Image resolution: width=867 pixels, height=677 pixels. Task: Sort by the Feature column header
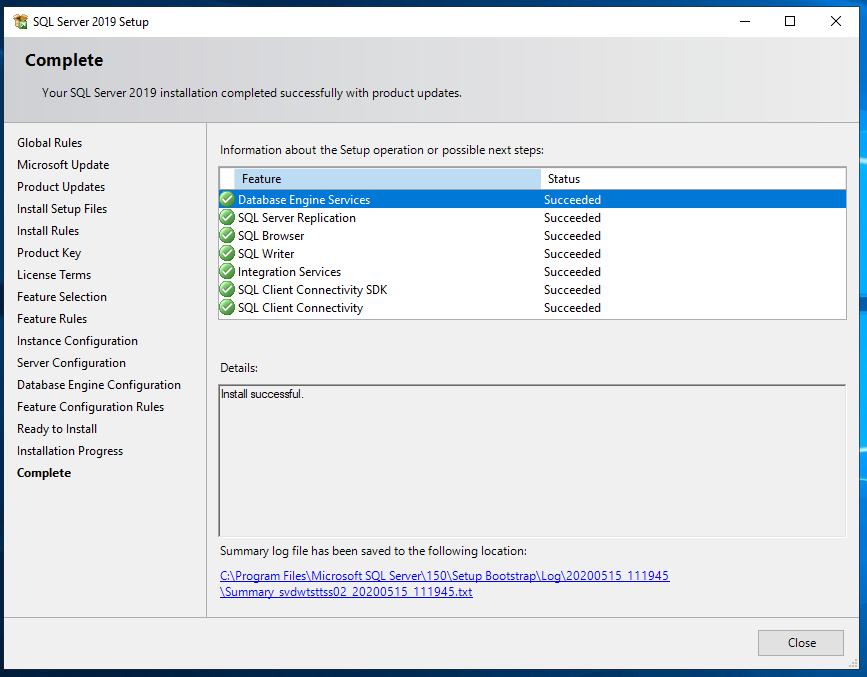tap(387, 179)
